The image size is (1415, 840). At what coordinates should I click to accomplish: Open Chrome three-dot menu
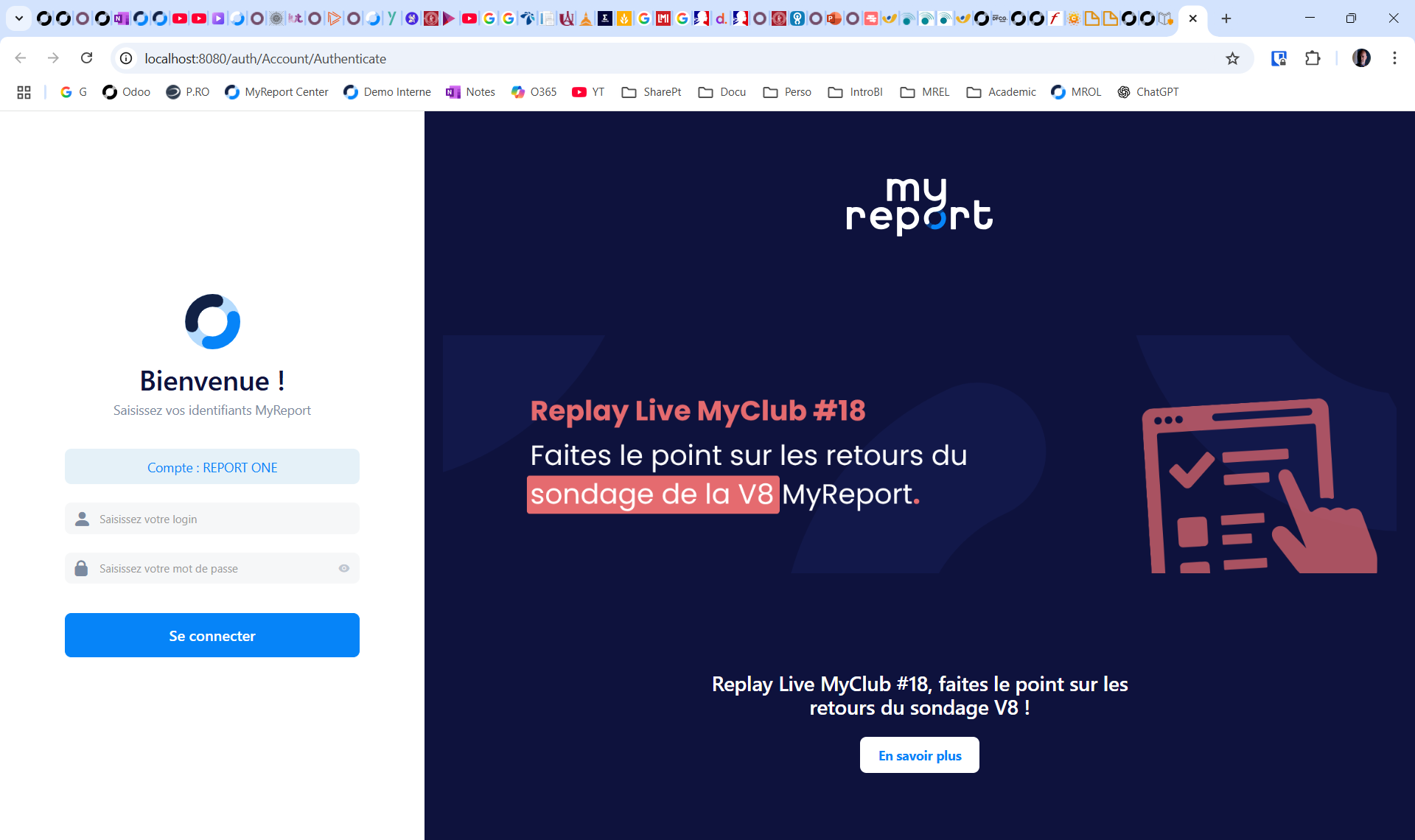tap(1394, 58)
